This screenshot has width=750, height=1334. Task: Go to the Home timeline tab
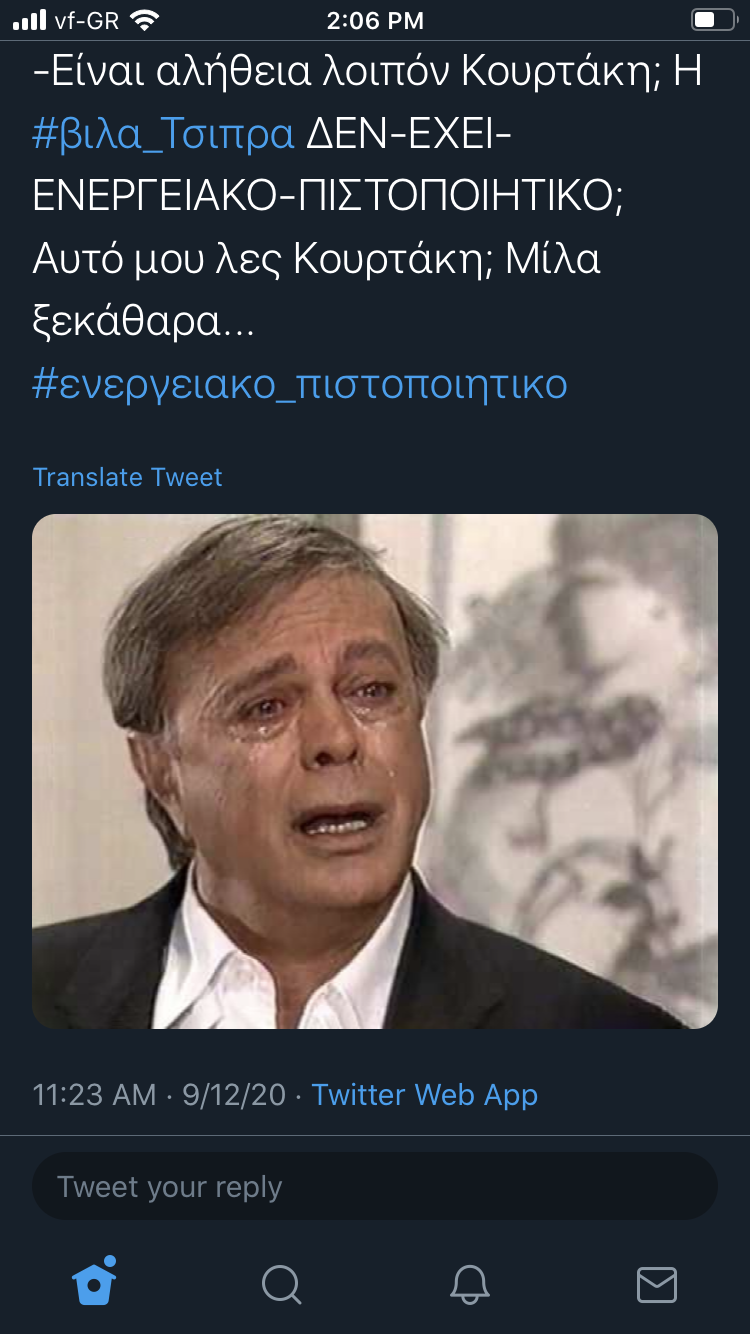95,1283
